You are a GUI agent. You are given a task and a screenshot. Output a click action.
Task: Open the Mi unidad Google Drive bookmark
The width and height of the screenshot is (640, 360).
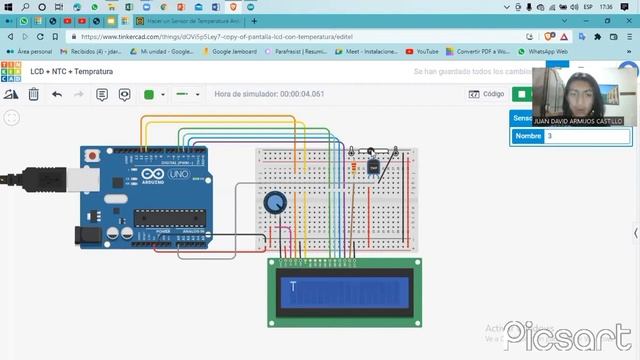point(162,52)
